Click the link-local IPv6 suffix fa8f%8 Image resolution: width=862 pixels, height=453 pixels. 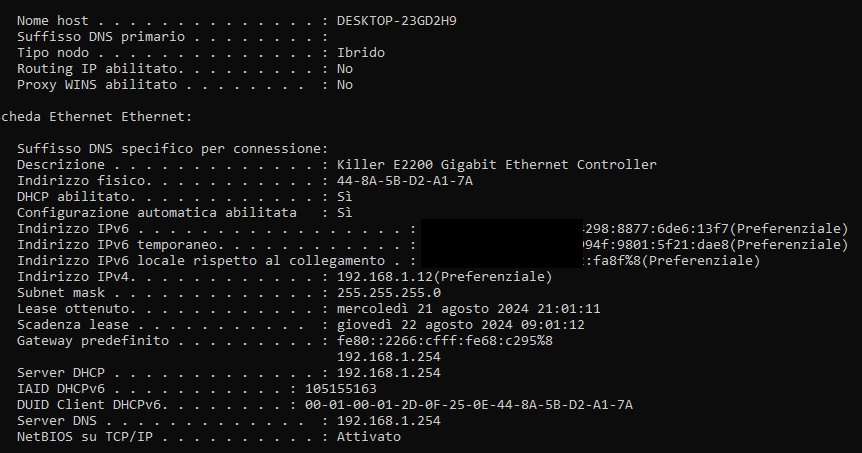[617, 261]
